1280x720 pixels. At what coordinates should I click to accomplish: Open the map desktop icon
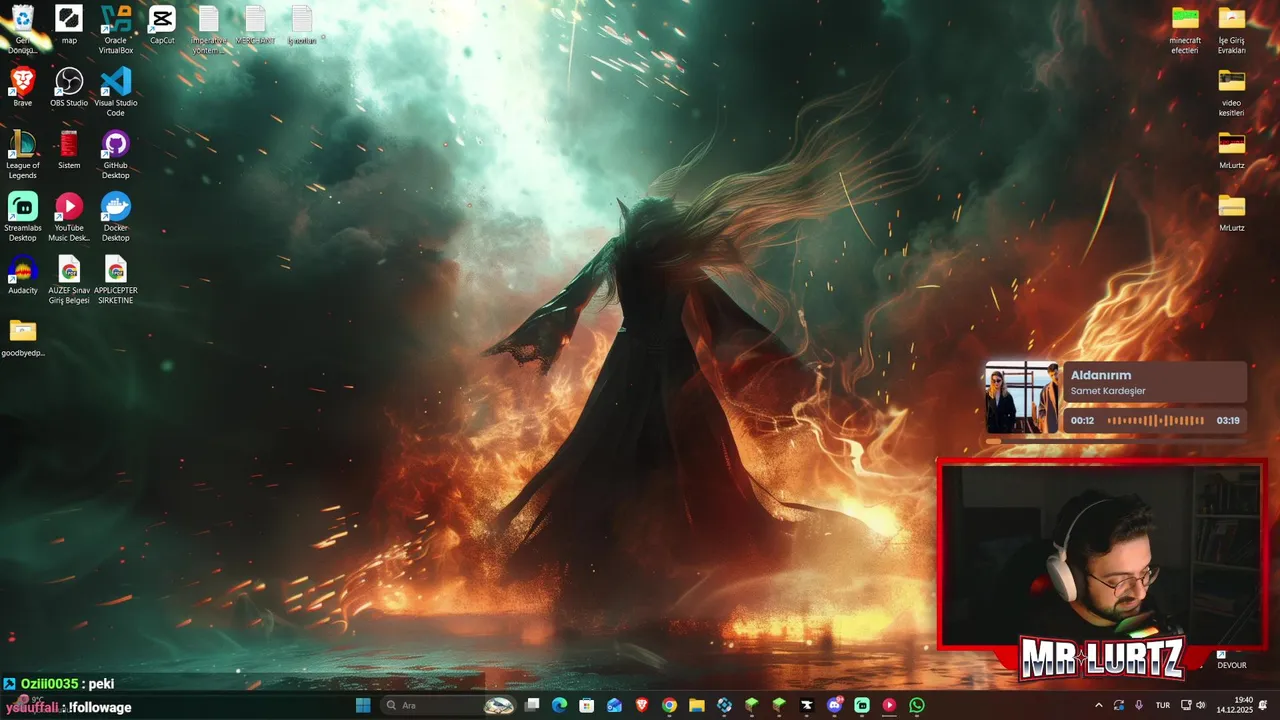(x=69, y=25)
